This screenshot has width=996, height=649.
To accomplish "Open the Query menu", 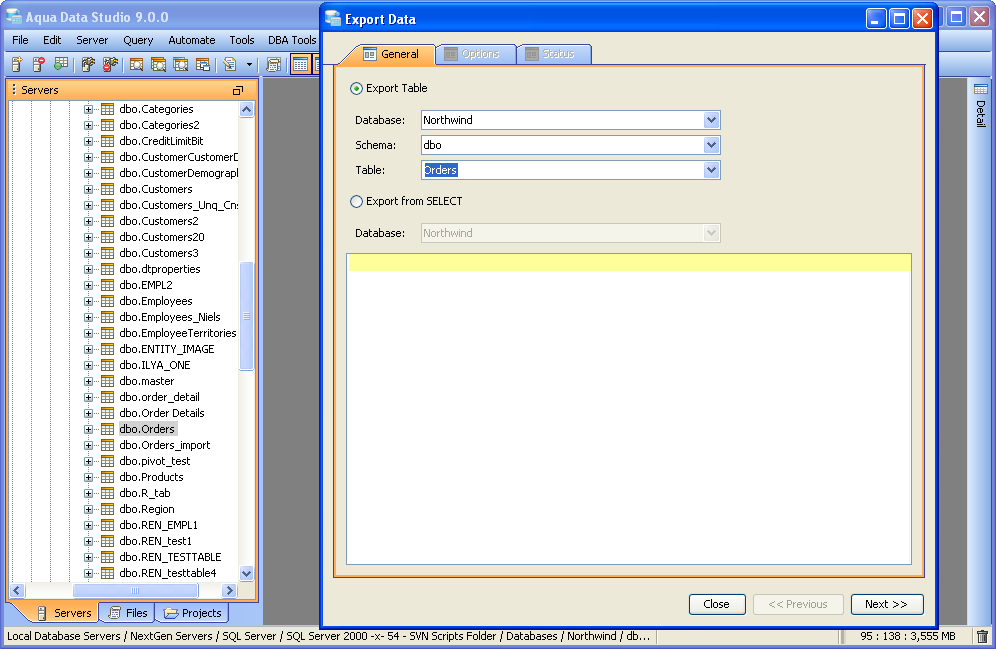I will pyautogui.click(x=138, y=40).
